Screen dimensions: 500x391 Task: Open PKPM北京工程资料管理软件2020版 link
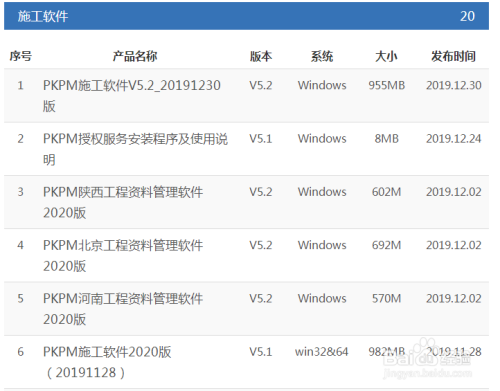click(x=123, y=256)
